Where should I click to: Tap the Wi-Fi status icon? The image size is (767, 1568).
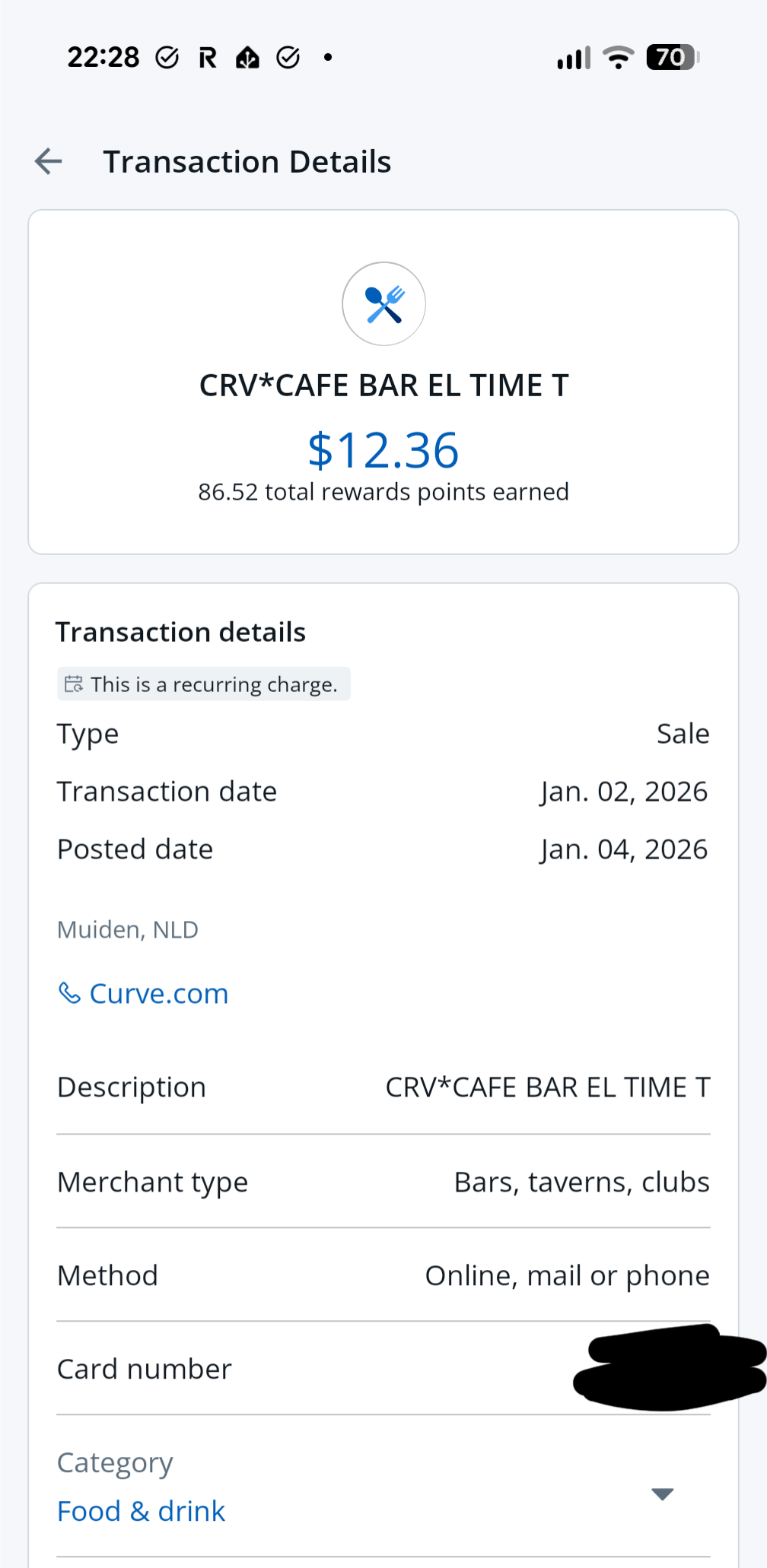pos(618,58)
